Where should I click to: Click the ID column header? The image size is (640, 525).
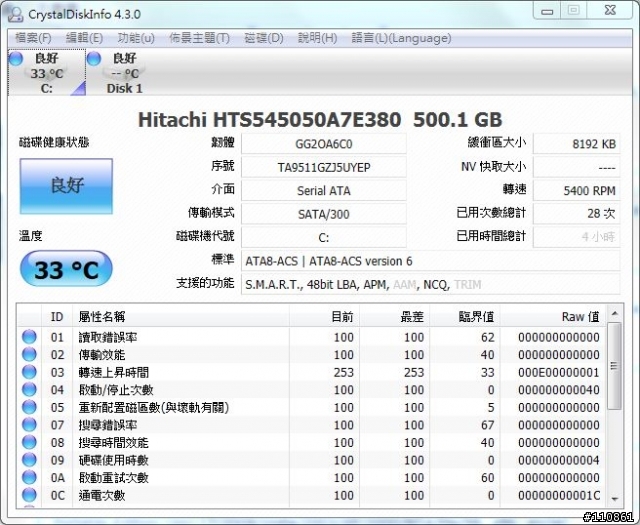[x=57, y=316]
